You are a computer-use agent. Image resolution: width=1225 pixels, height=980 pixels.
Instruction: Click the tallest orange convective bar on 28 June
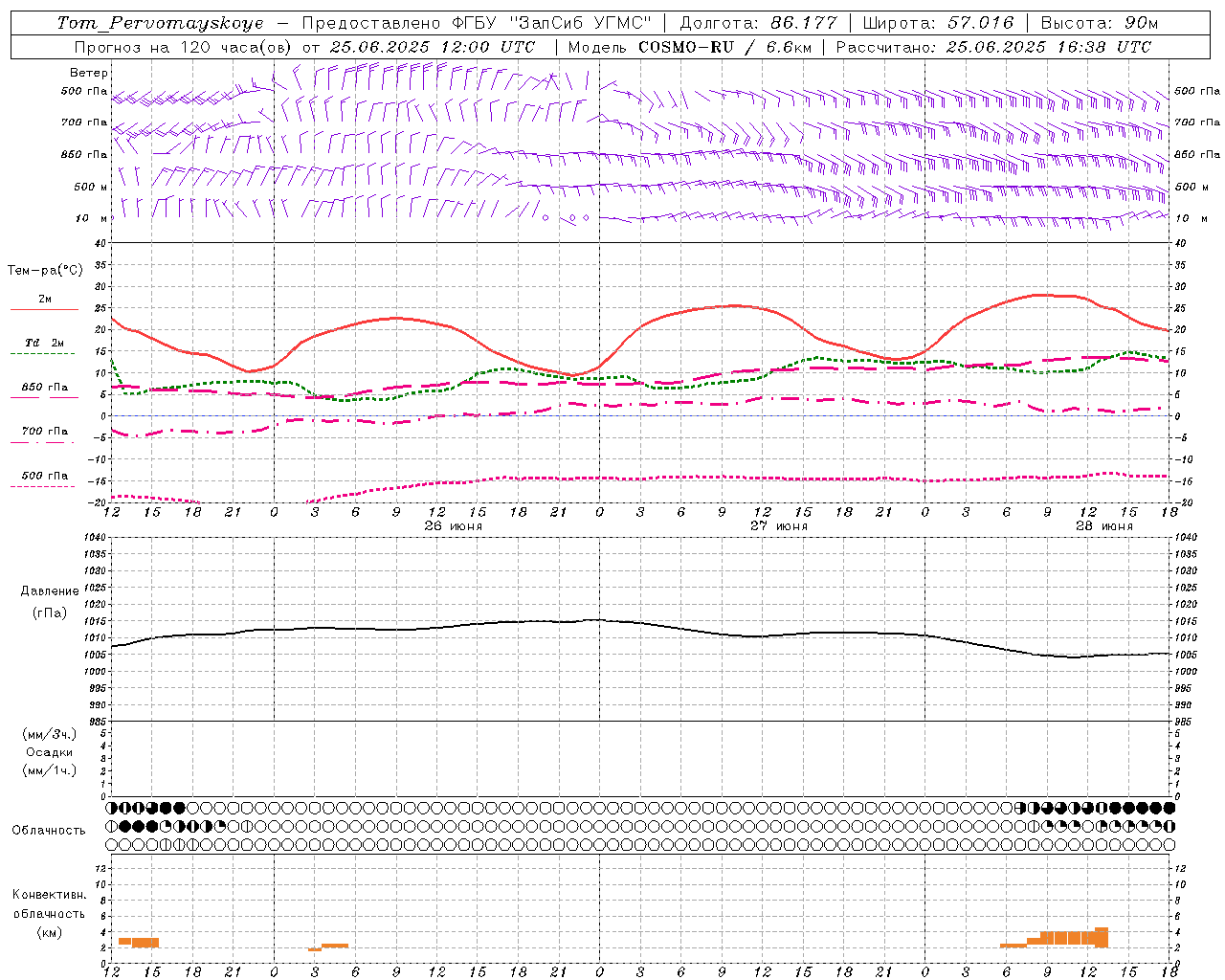click(1102, 938)
